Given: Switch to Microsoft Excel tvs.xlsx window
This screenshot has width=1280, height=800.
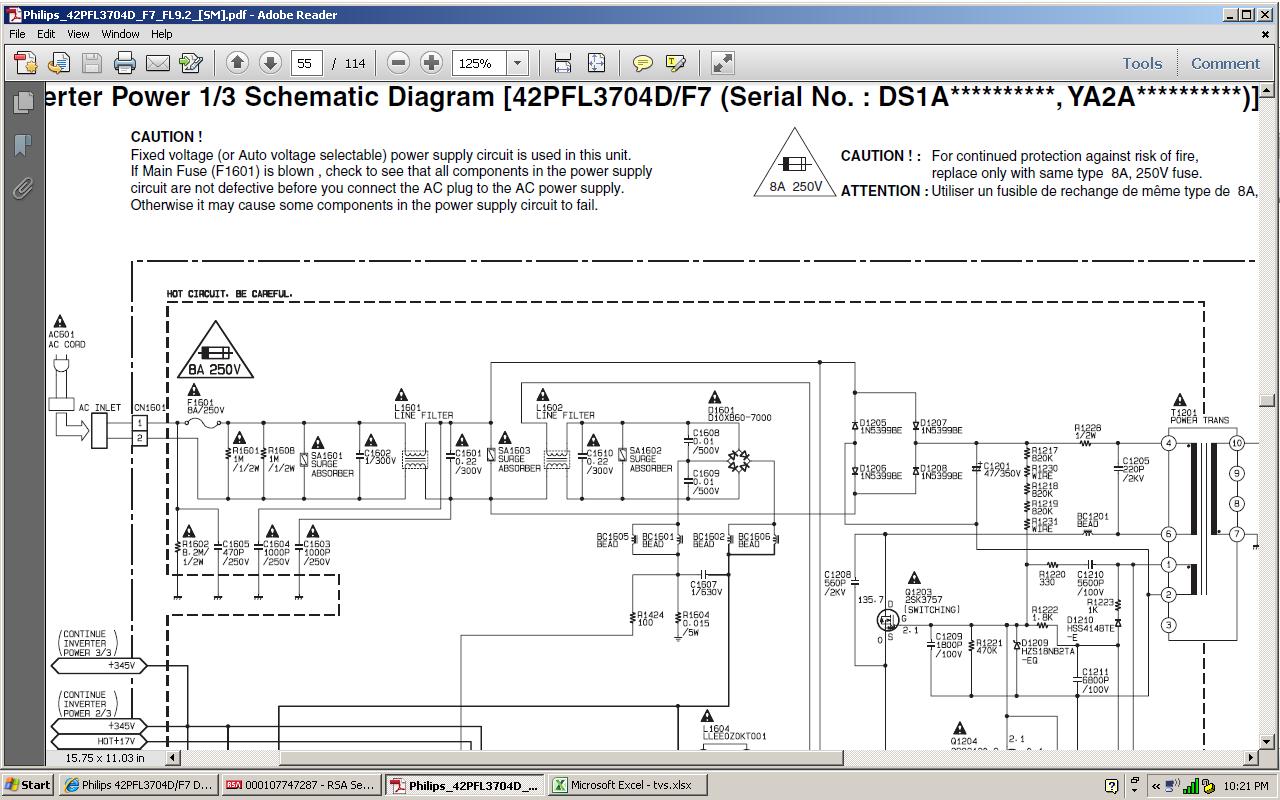Looking at the screenshot, I should coord(626,785).
